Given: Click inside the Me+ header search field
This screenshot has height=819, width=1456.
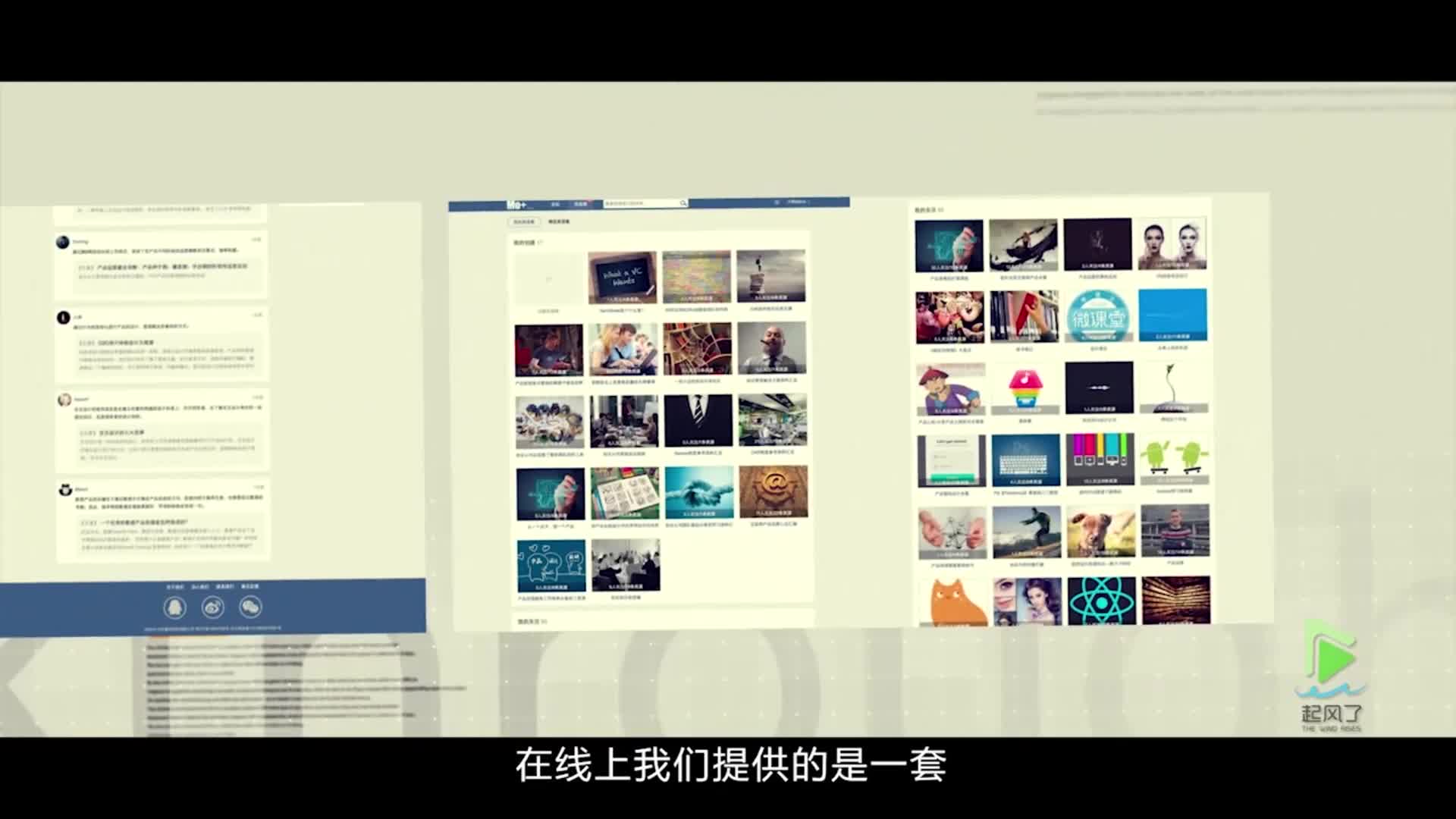Looking at the screenshot, I should click(x=645, y=203).
